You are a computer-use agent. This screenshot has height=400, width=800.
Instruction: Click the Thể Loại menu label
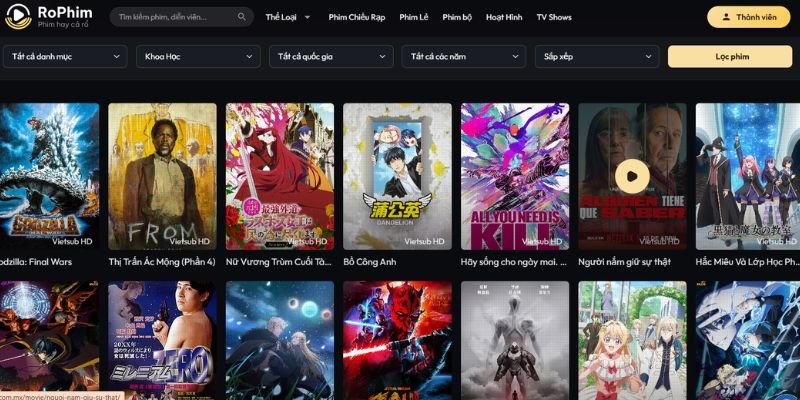pos(281,17)
